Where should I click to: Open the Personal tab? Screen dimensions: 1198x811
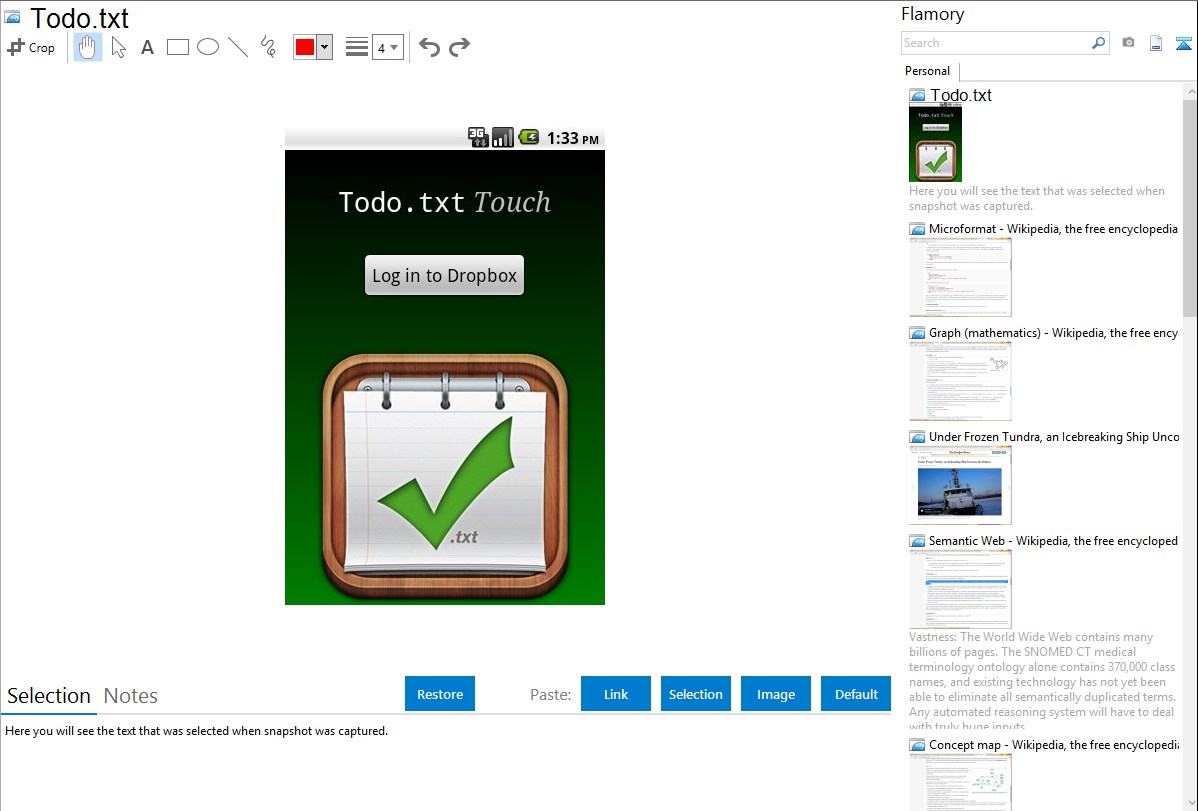click(x=928, y=71)
